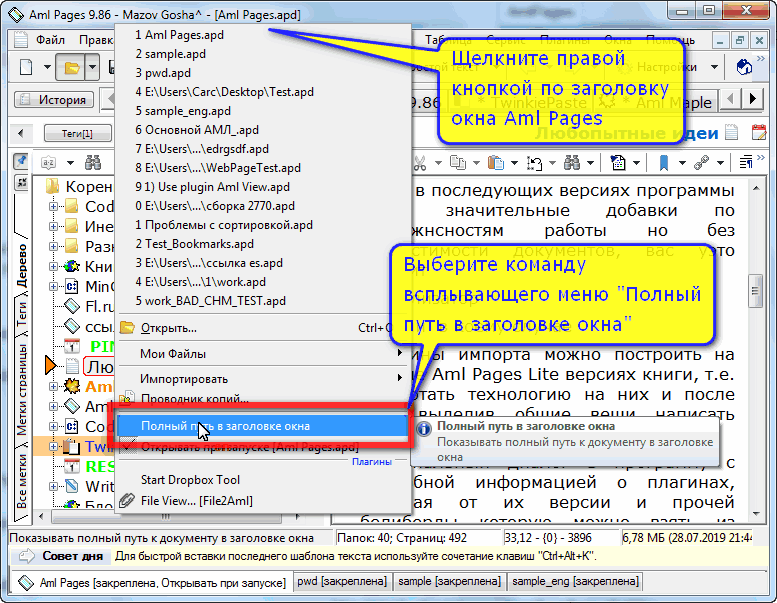This screenshot has width=777, height=603.
Task: Click the tree horizontal scrollbar left arrow
Action: pyautogui.click(x=41, y=517)
